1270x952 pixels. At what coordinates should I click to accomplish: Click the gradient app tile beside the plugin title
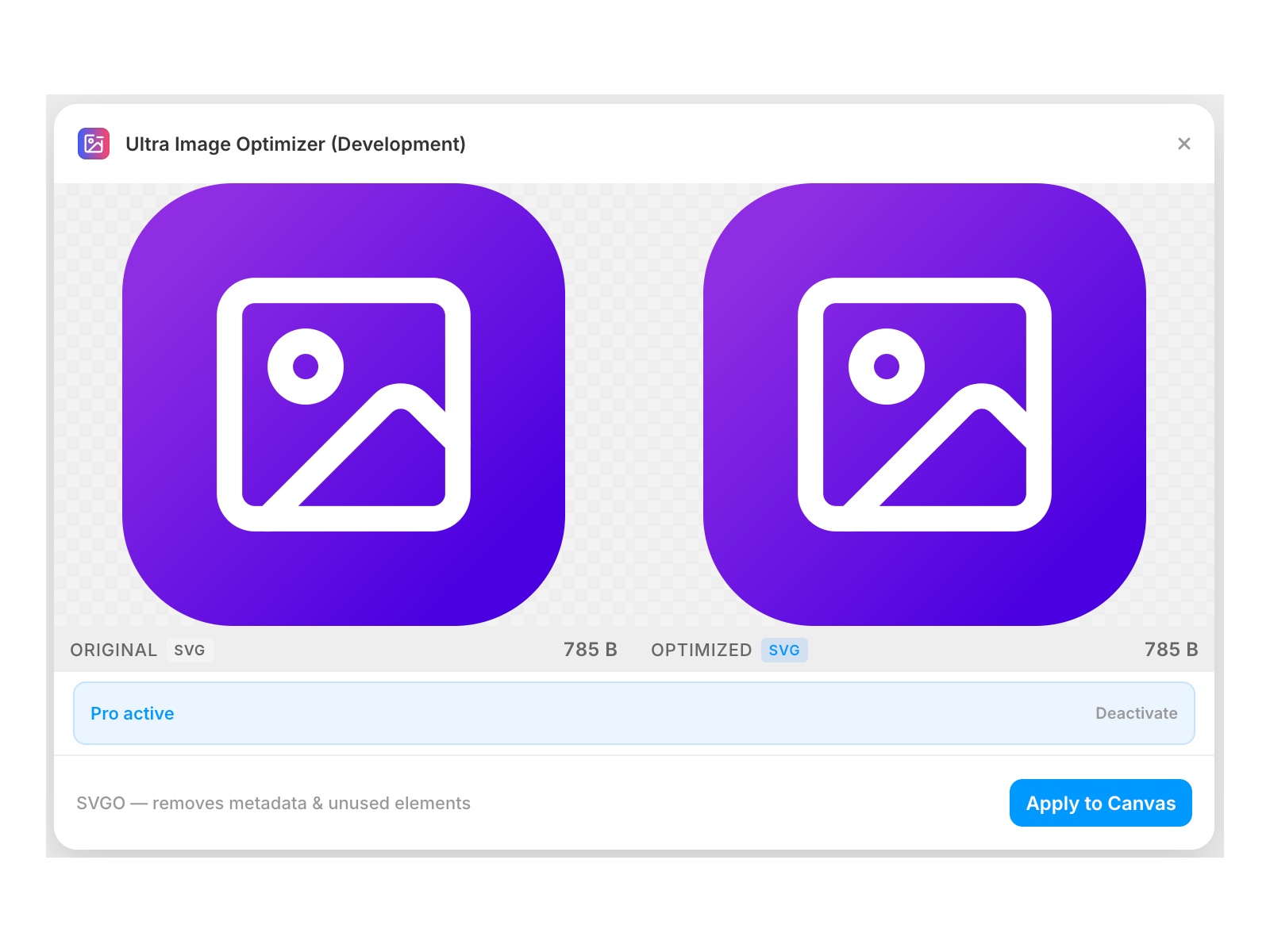tap(93, 144)
